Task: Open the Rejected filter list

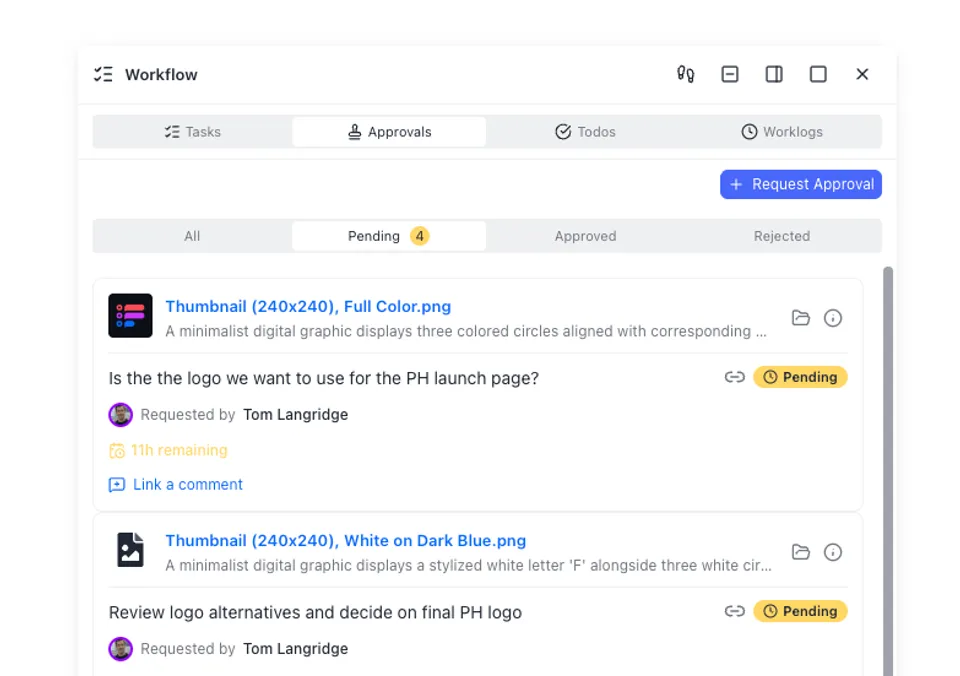Action: (782, 236)
